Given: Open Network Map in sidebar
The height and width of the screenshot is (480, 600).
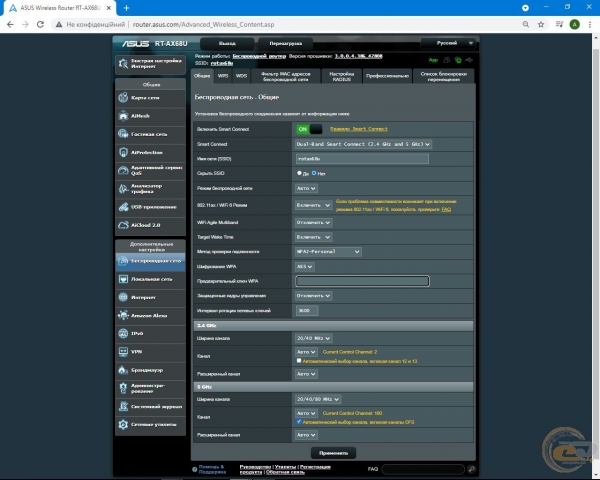Looking at the screenshot, I should [150, 98].
